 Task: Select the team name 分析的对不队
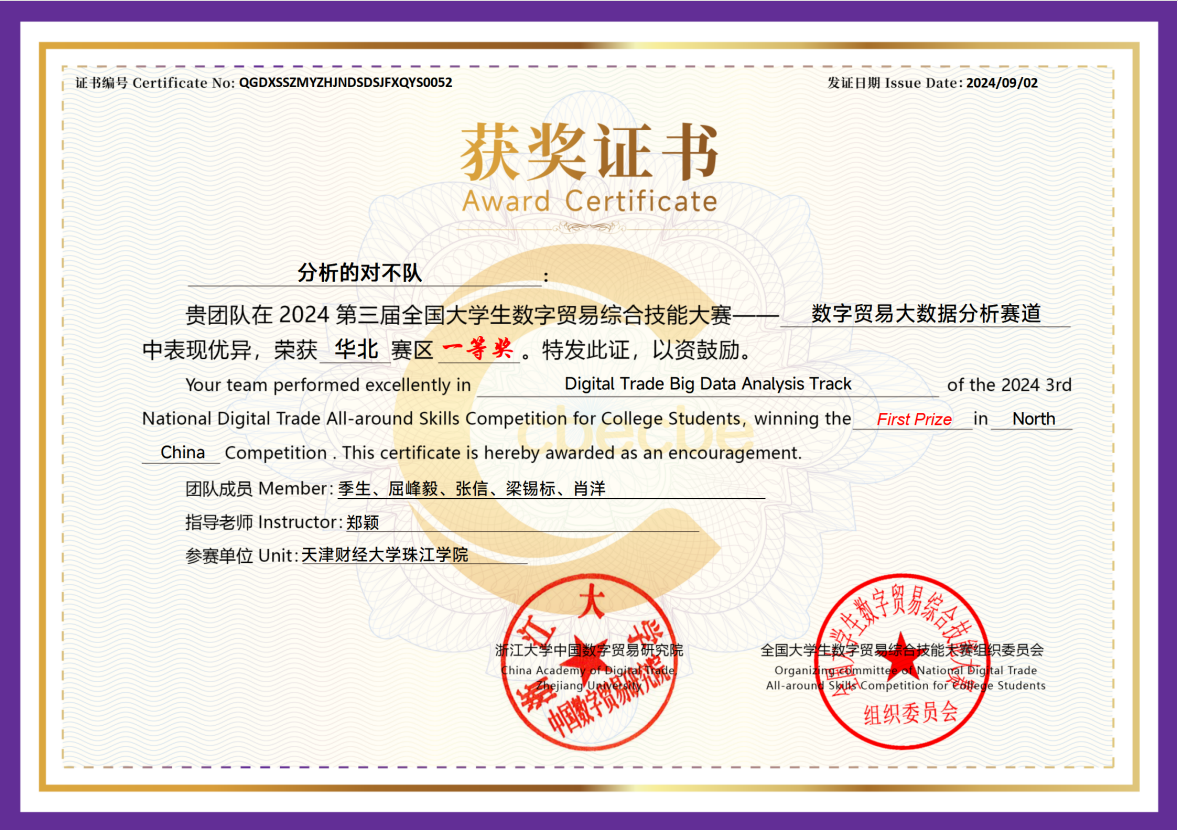360,273
